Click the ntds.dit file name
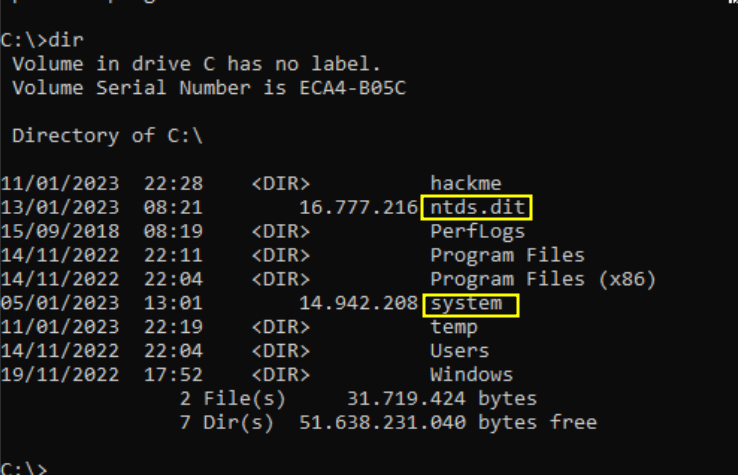 coord(478,208)
